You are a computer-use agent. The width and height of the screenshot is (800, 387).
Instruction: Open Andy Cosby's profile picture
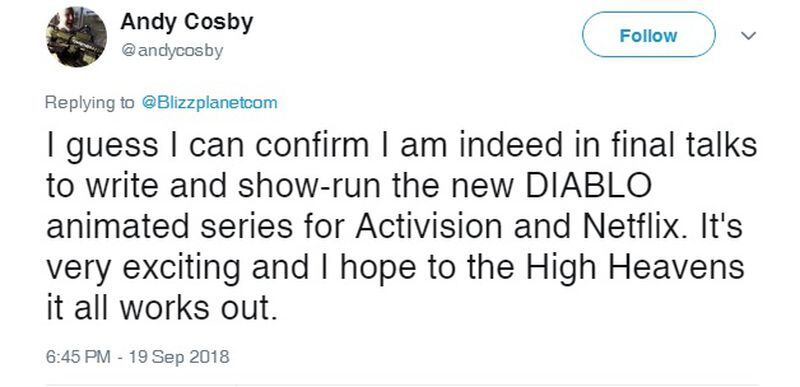77,37
